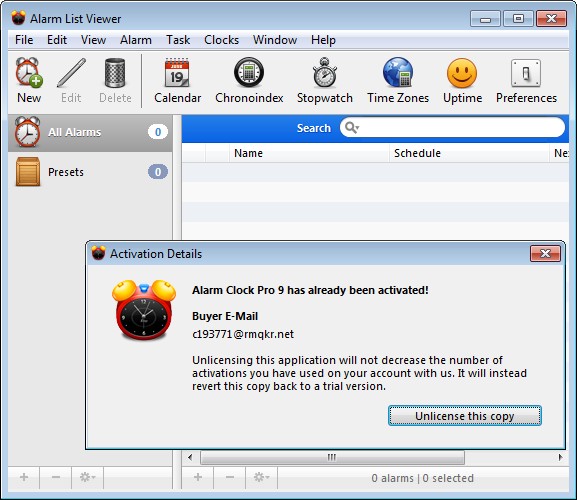Viewport: 577px width, 500px height.
Task: Click the Delete trash can icon
Action: tap(115, 80)
